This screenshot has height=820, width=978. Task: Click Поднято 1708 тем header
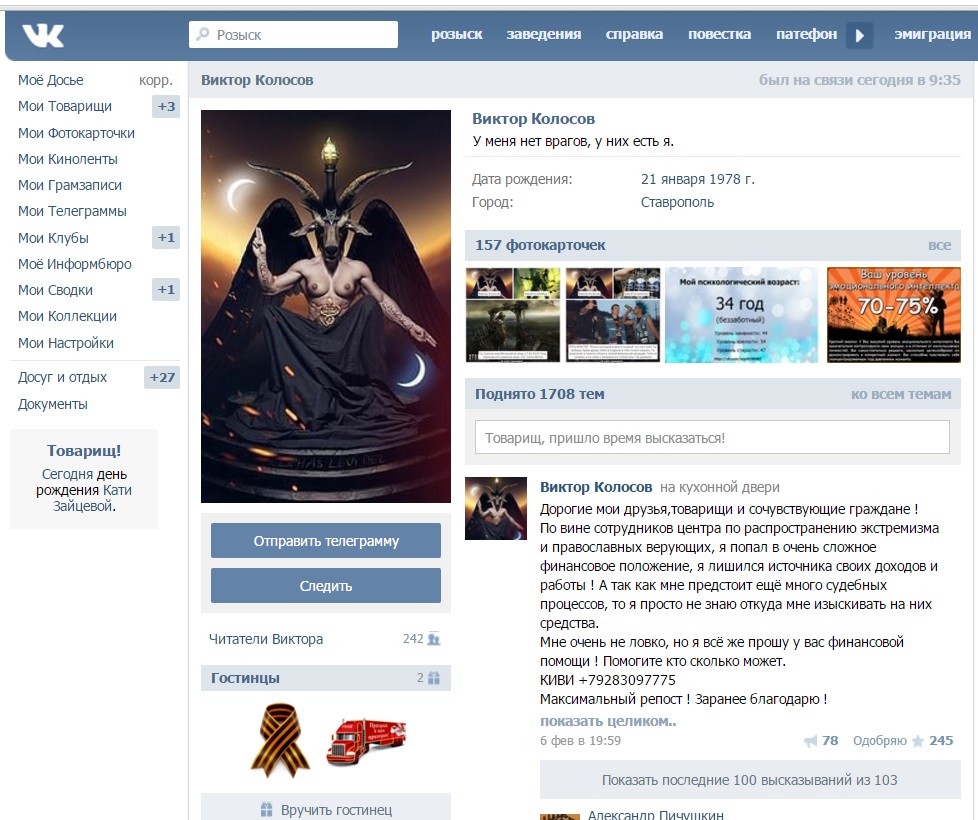540,394
